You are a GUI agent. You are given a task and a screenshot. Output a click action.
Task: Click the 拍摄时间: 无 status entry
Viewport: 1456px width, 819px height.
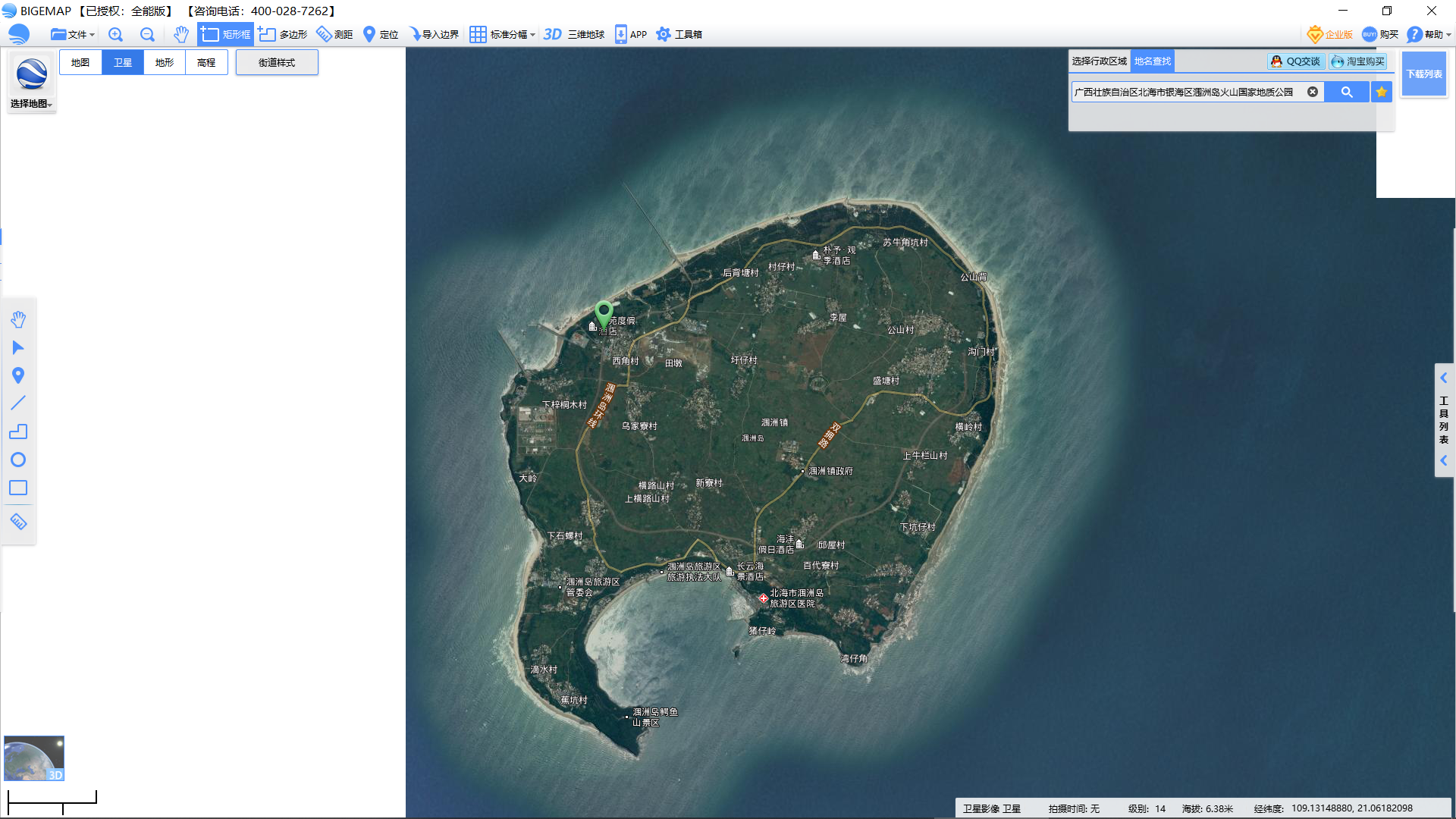pyautogui.click(x=1074, y=808)
